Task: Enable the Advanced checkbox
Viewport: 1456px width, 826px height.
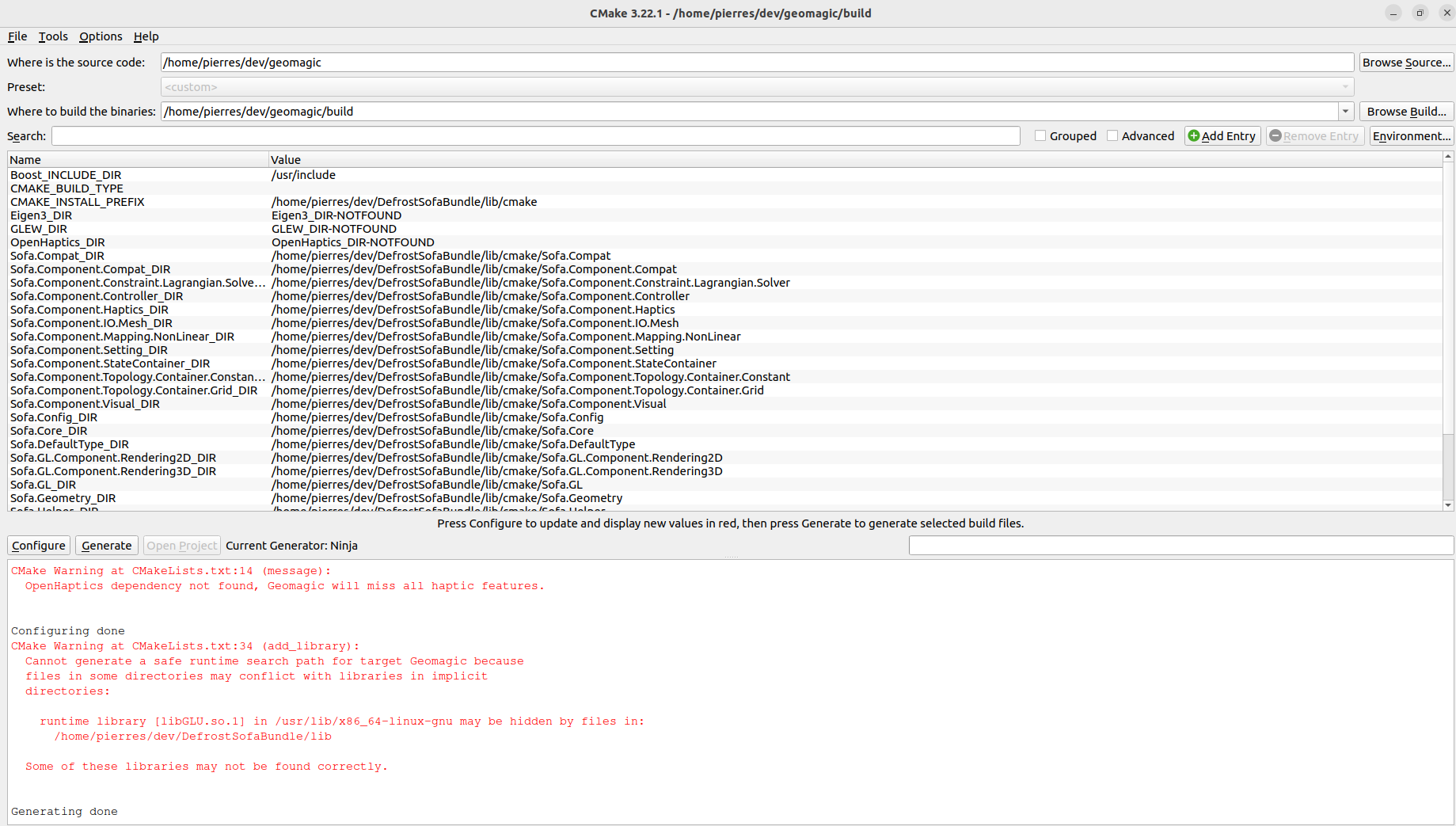Action: [1112, 135]
